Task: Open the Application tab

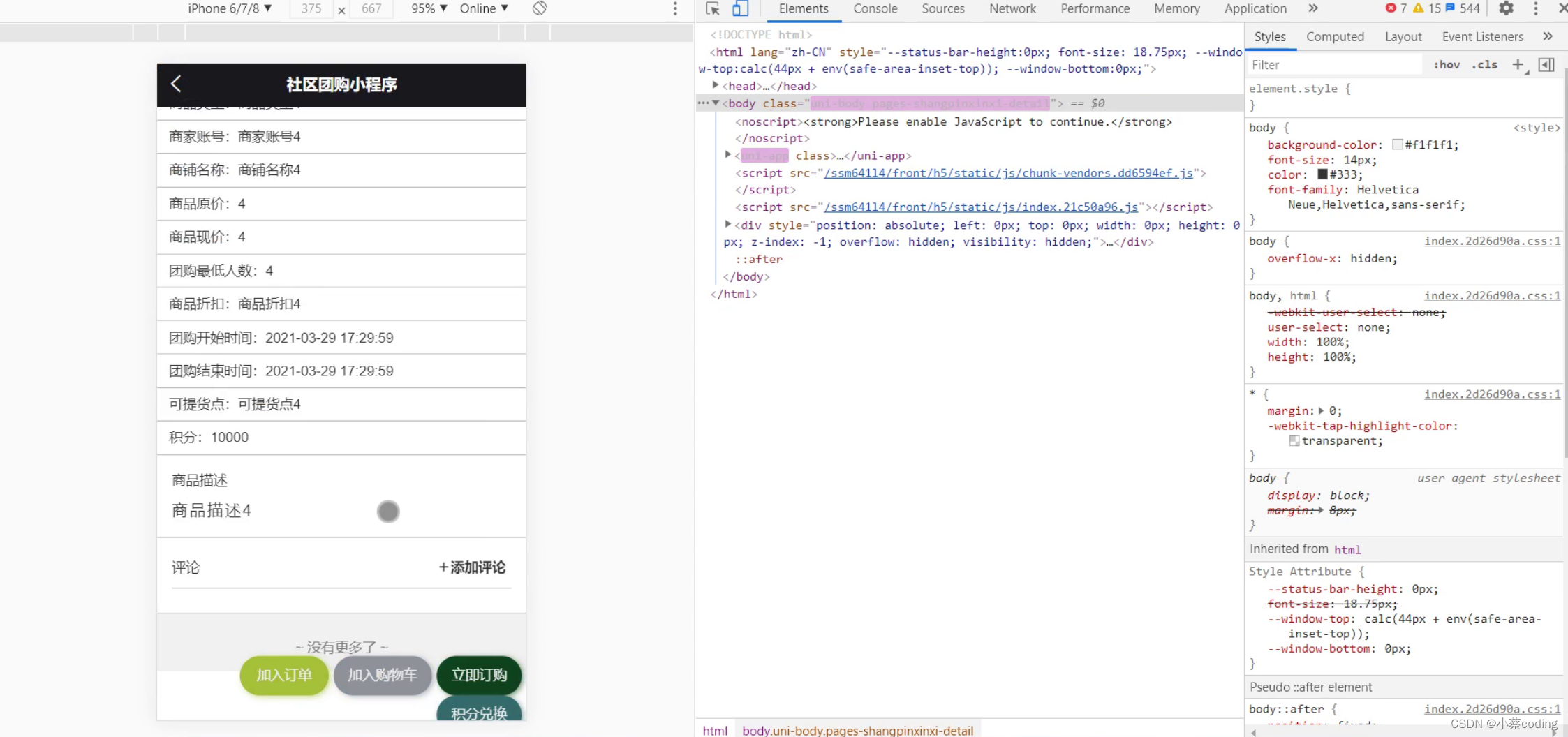Action: click(1255, 9)
